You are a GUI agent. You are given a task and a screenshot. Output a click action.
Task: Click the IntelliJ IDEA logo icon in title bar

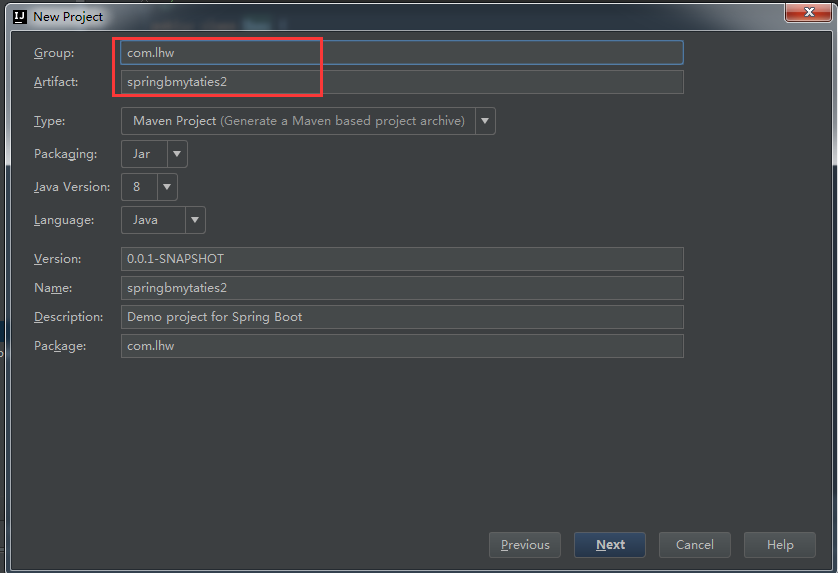(x=19, y=16)
